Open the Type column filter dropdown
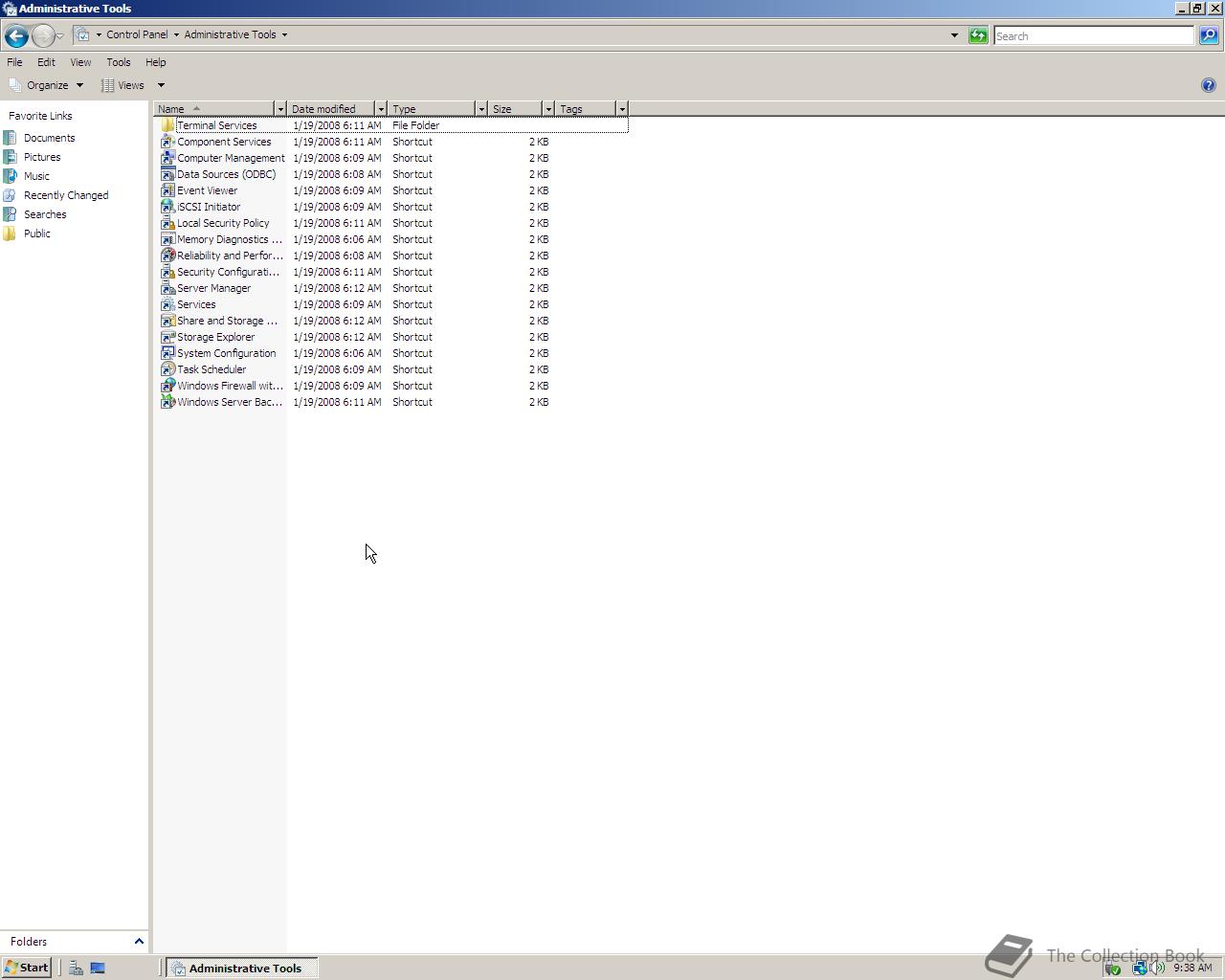The height and width of the screenshot is (980, 1225). [481, 109]
